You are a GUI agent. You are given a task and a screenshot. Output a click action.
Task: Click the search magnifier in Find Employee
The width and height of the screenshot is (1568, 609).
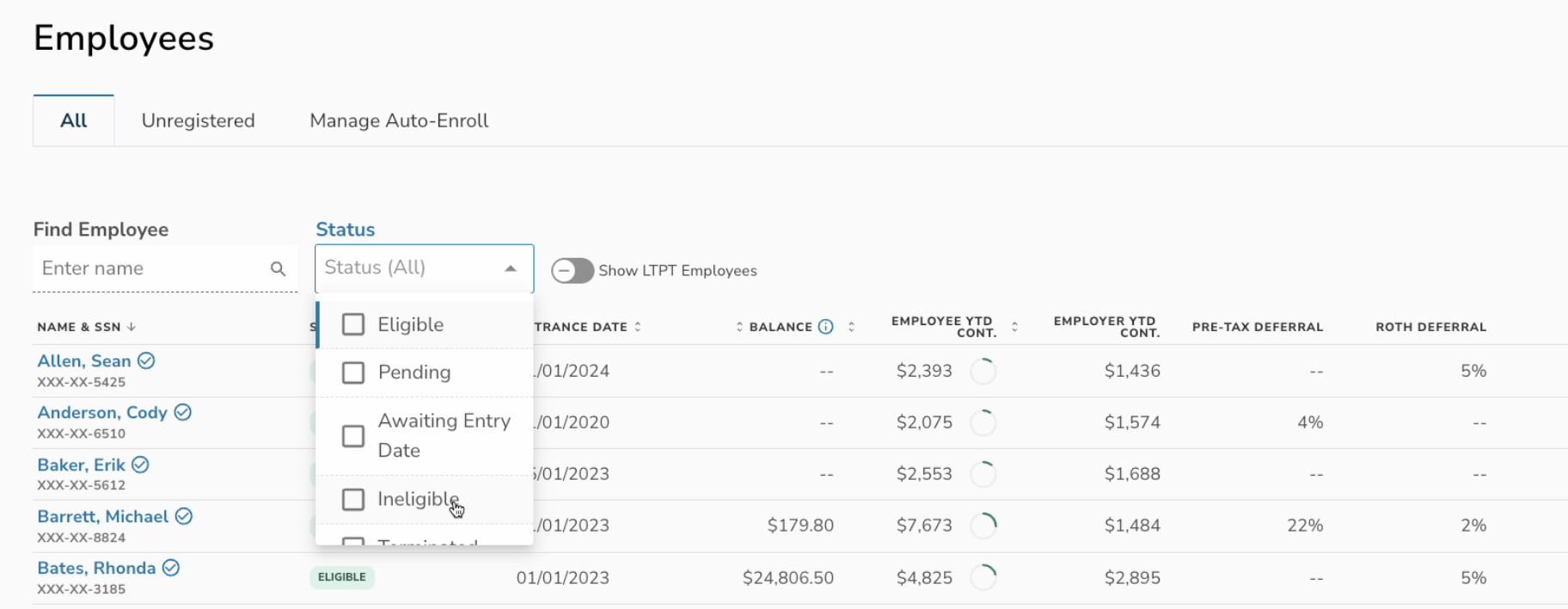[278, 269]
